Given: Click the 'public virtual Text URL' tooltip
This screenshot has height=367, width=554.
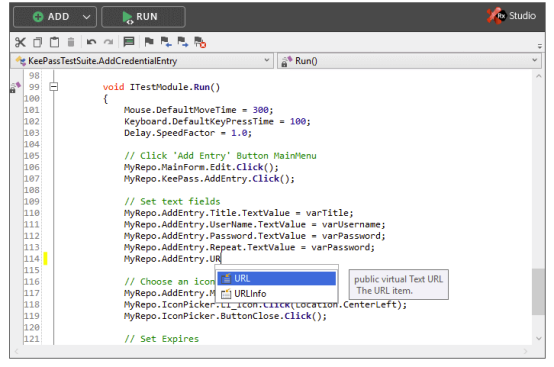Looking at the screenshot, I should click(x=399, y=285).
